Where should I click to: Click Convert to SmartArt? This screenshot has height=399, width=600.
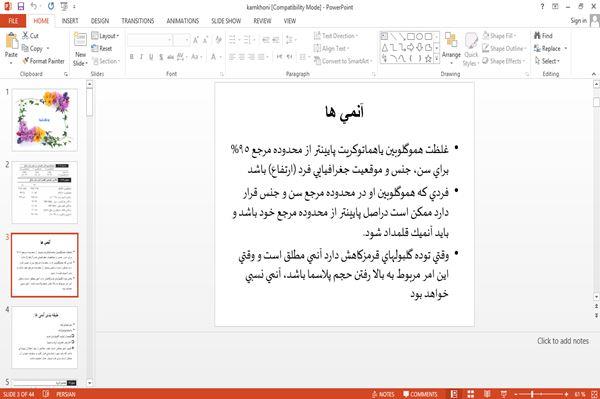[x=343, y=61]
